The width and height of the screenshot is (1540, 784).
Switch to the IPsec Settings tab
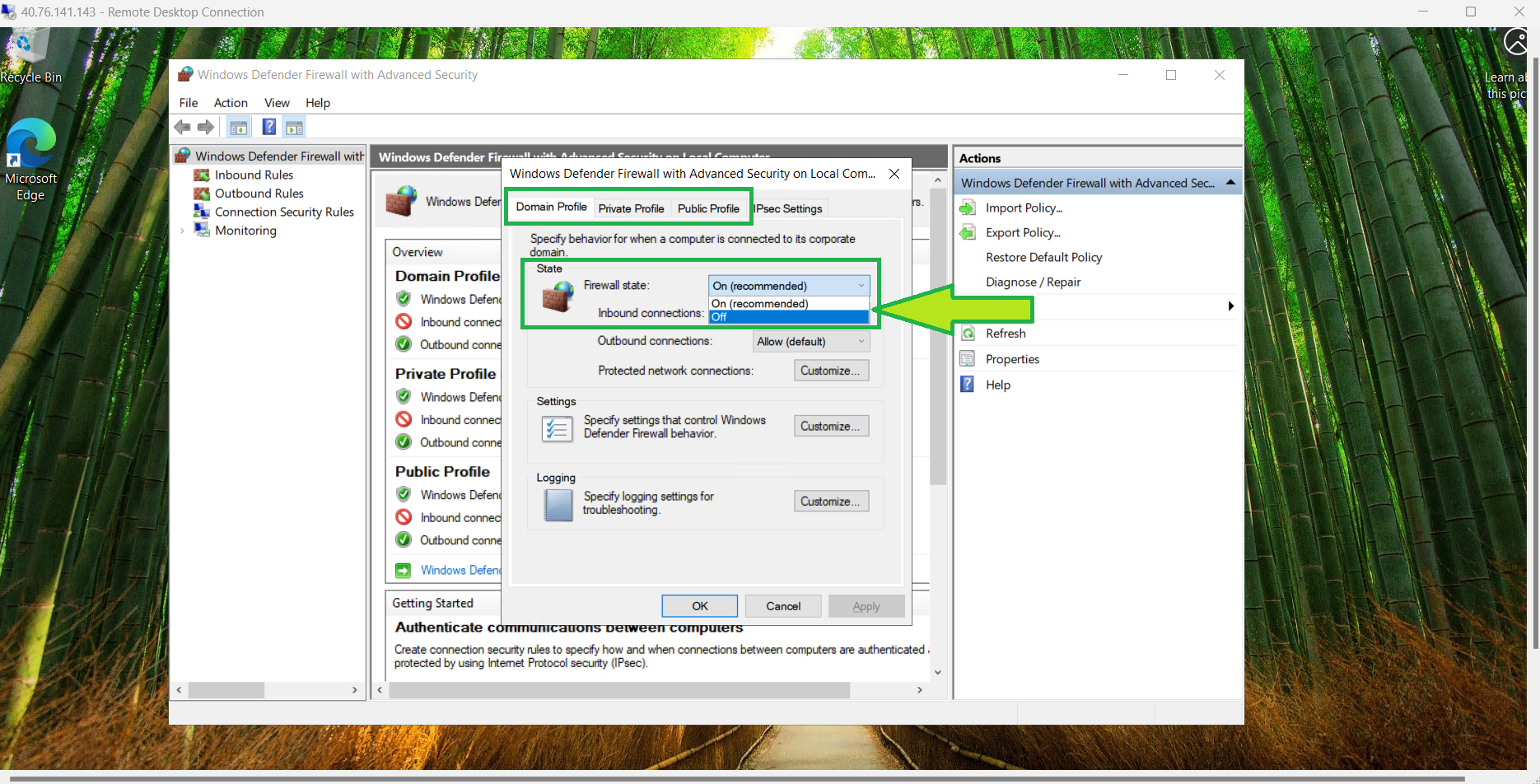pyautogui.click(x=789, y=208)
